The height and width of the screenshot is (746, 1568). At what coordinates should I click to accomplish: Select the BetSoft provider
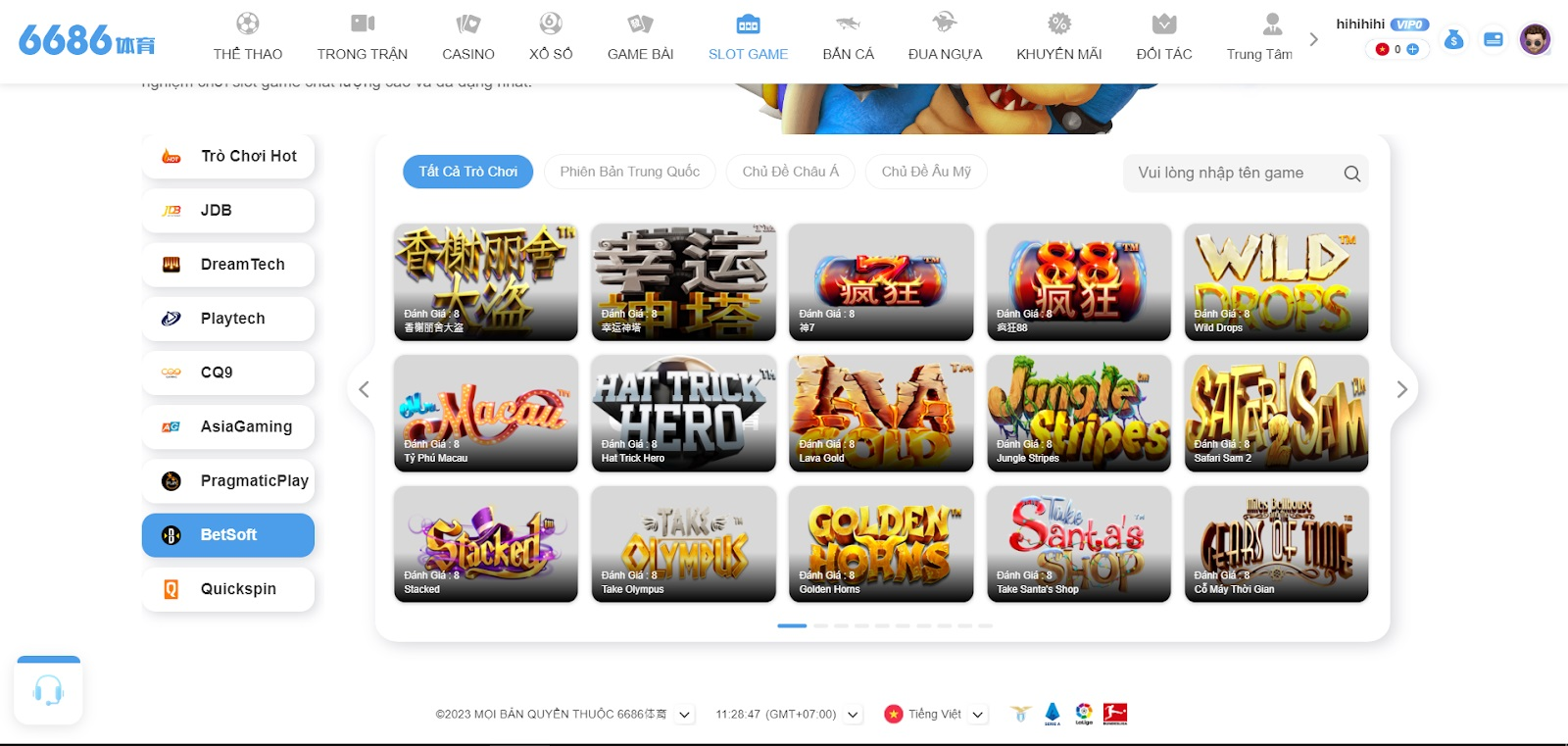point(228,535)
